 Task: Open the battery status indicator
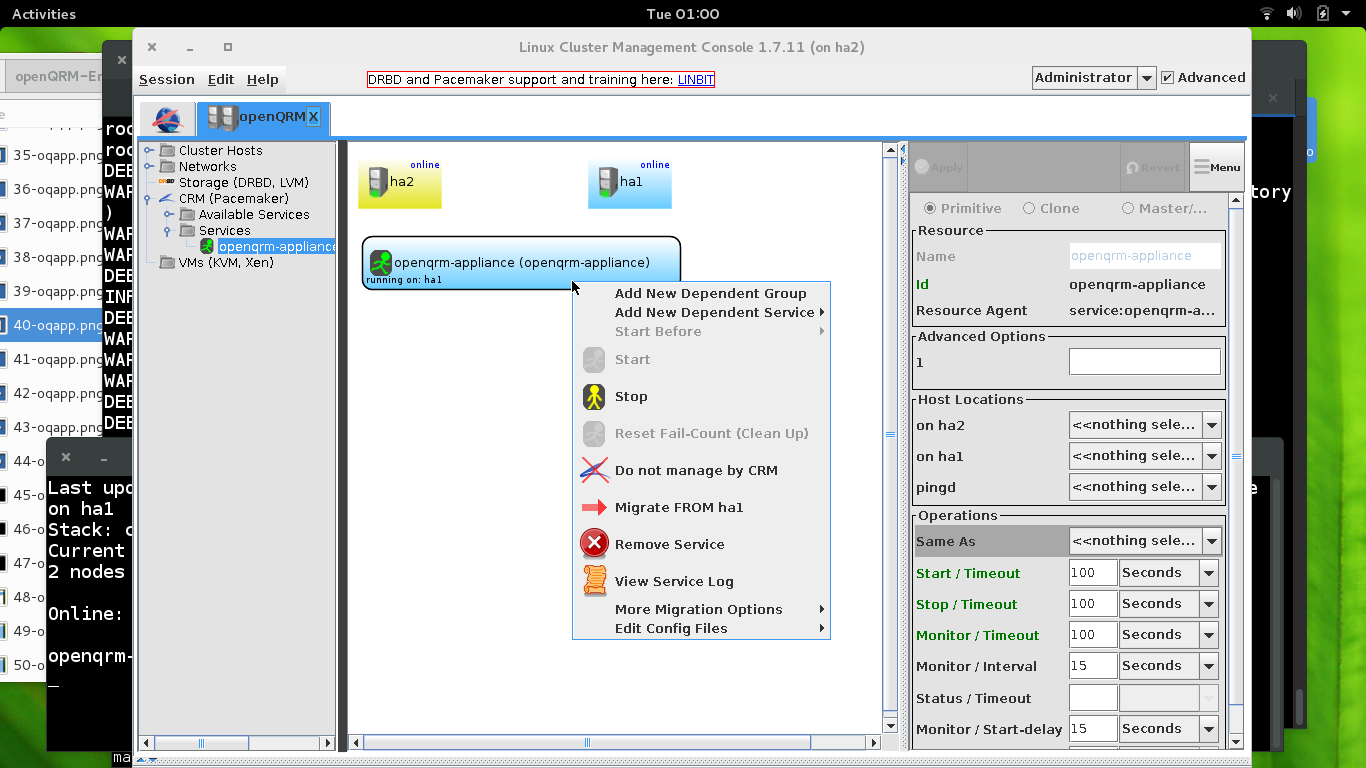coord(1323,14)
